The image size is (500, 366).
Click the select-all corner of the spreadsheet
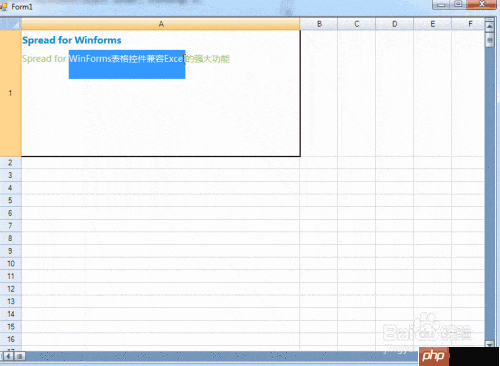click(x=11, y=24)
